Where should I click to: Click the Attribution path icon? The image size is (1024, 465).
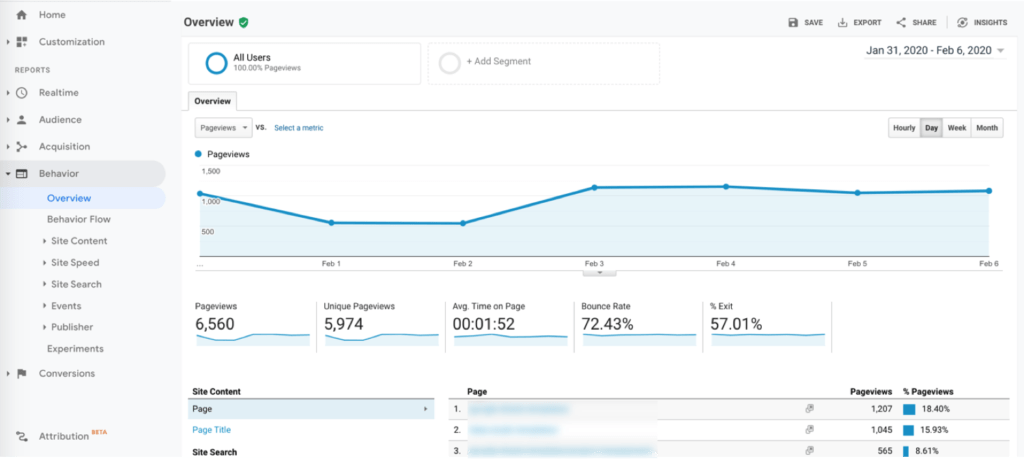(22, 436)
